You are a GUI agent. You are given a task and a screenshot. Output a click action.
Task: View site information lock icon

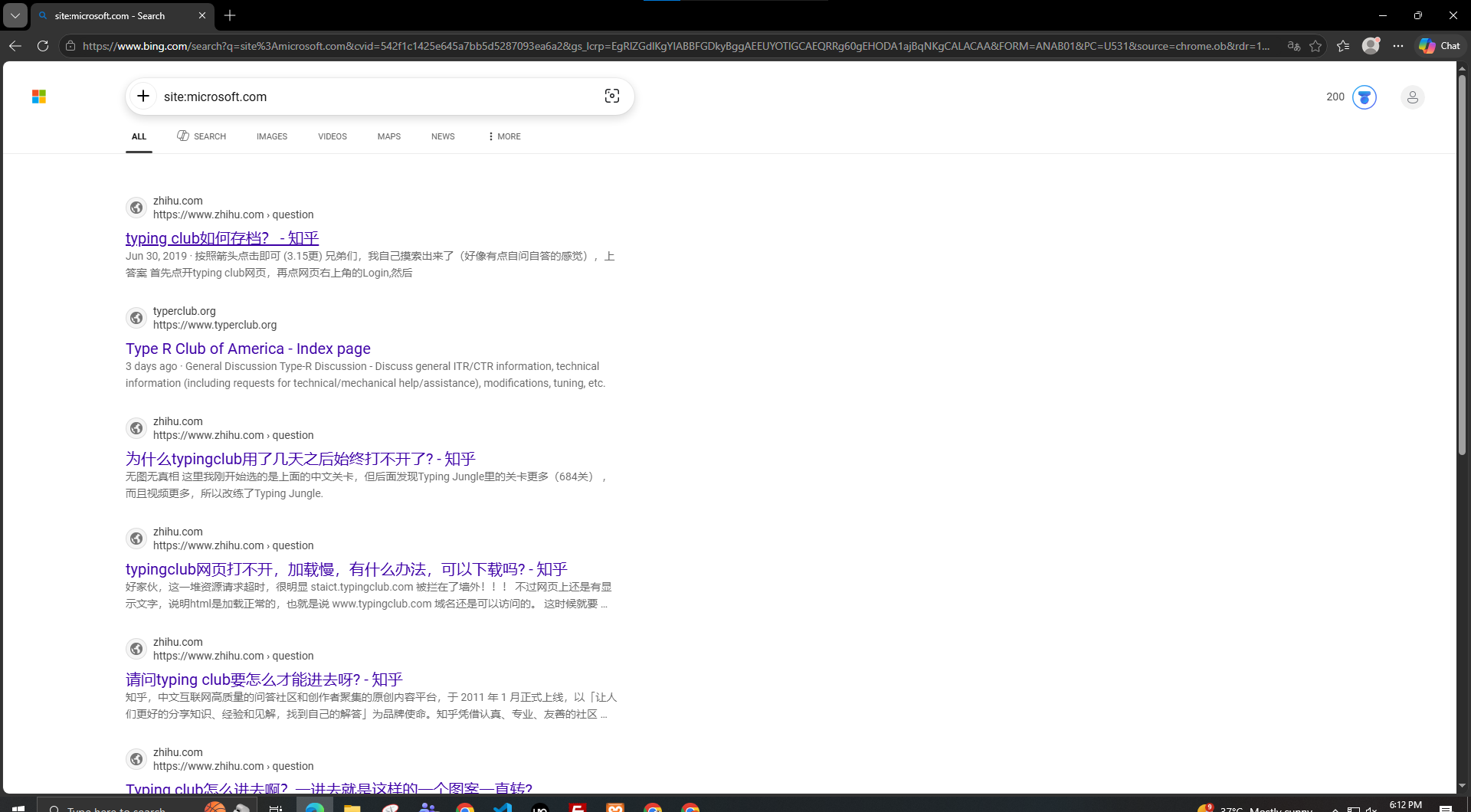70,46
